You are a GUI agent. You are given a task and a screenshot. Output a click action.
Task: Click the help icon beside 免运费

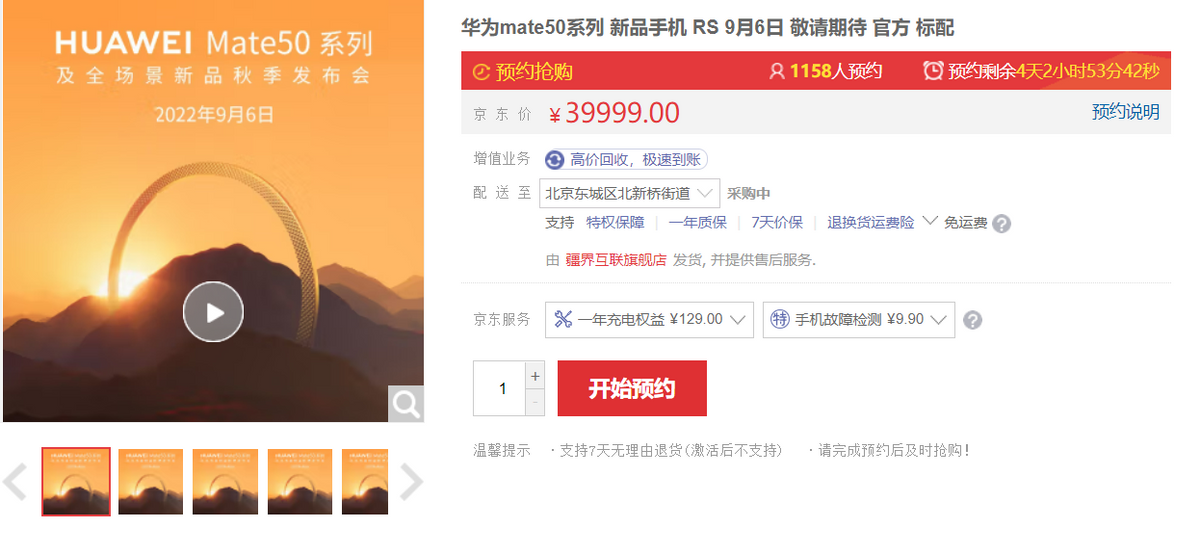point(1001,223)
